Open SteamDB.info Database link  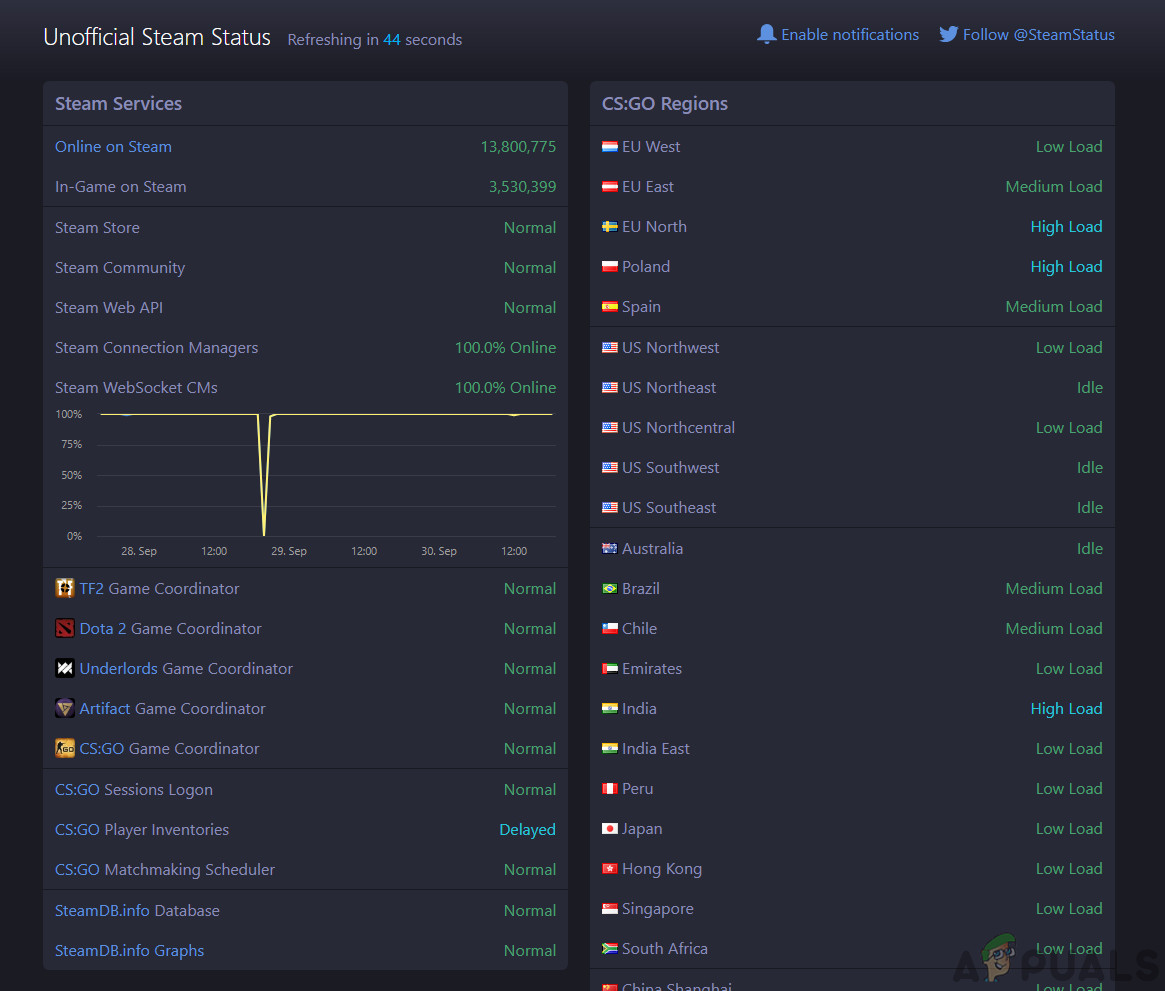click(137, 911)
